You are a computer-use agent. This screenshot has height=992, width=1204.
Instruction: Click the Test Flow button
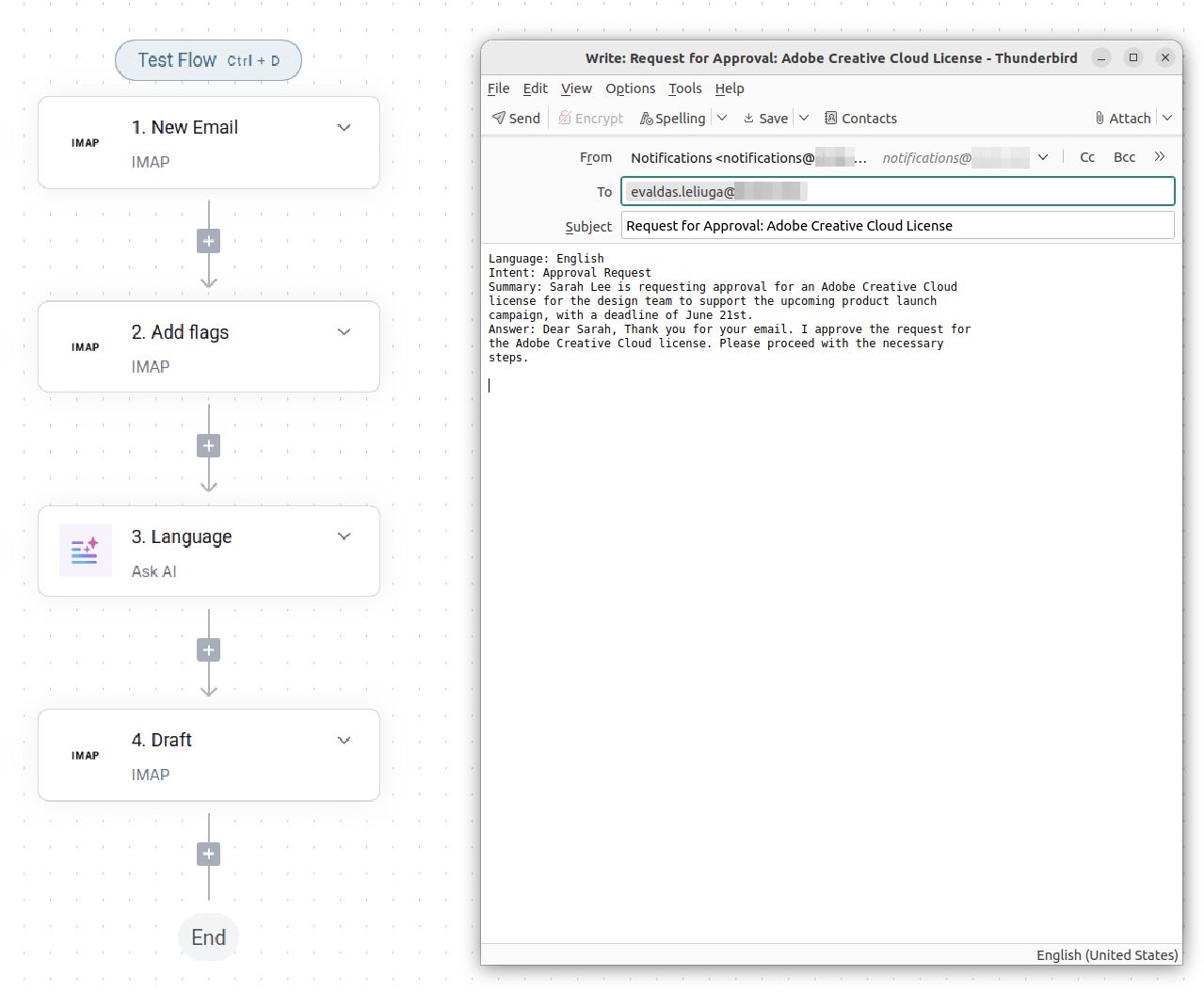[x=208, y=60]
